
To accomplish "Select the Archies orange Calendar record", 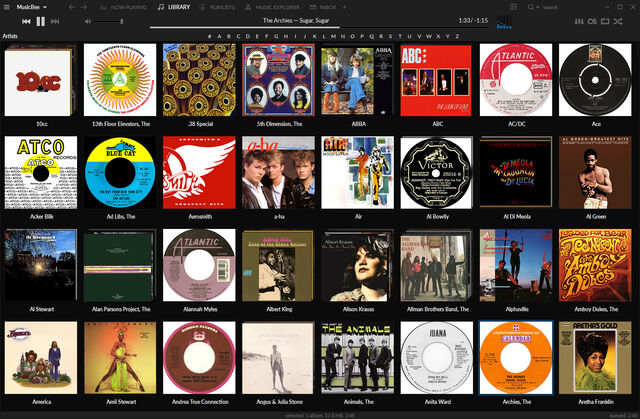I will [x=516, y=358].
